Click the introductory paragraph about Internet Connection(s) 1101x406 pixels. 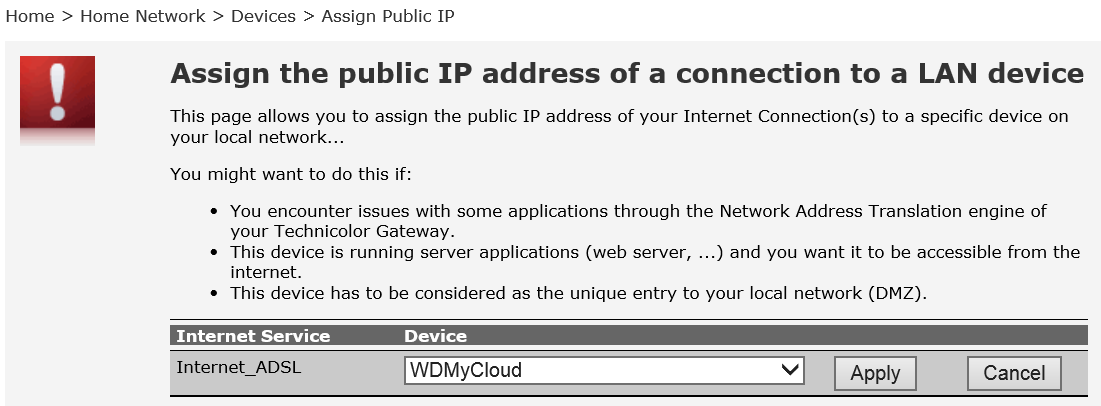click(619, 126)
